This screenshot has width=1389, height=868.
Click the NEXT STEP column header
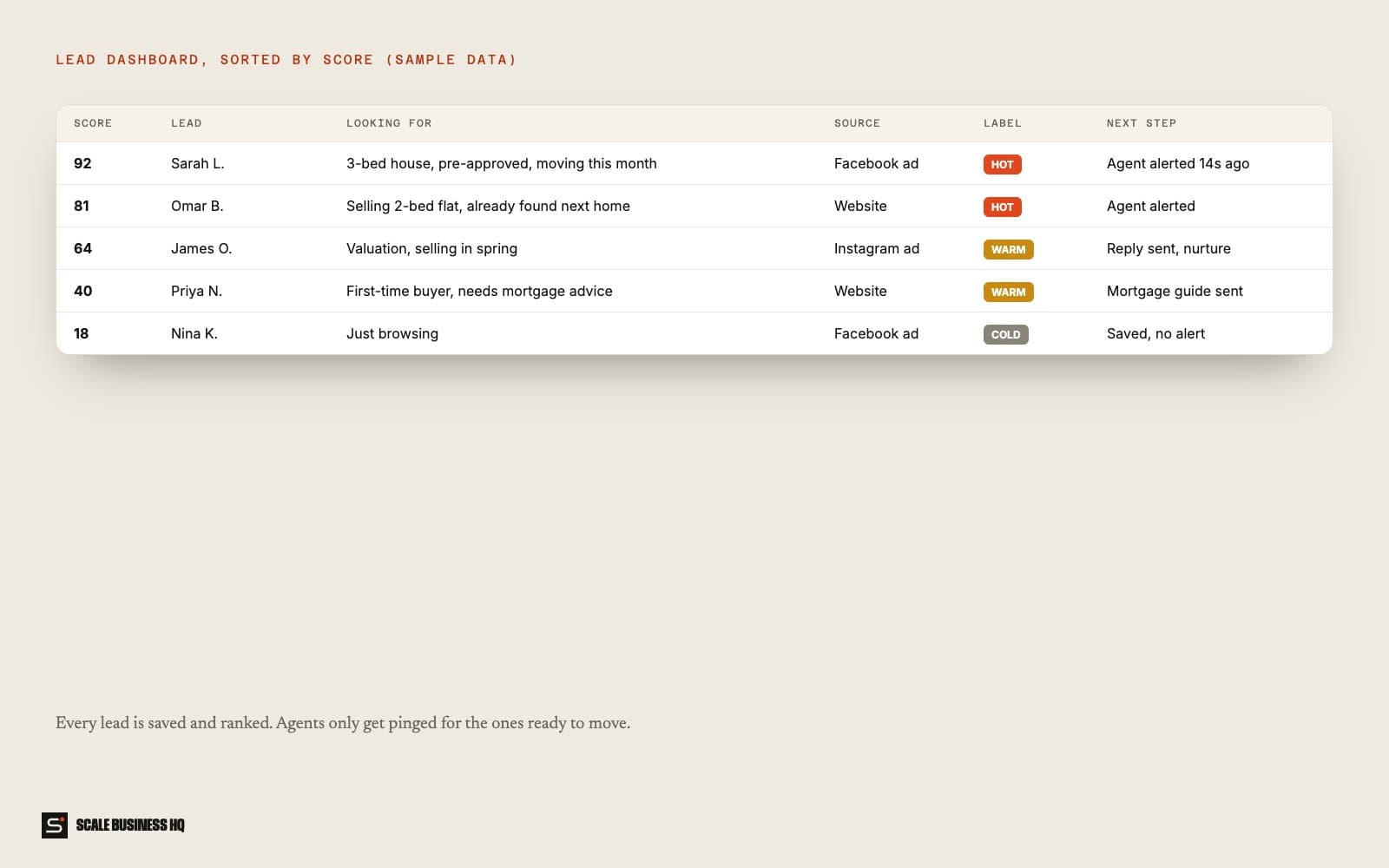tap(1142, 123)
